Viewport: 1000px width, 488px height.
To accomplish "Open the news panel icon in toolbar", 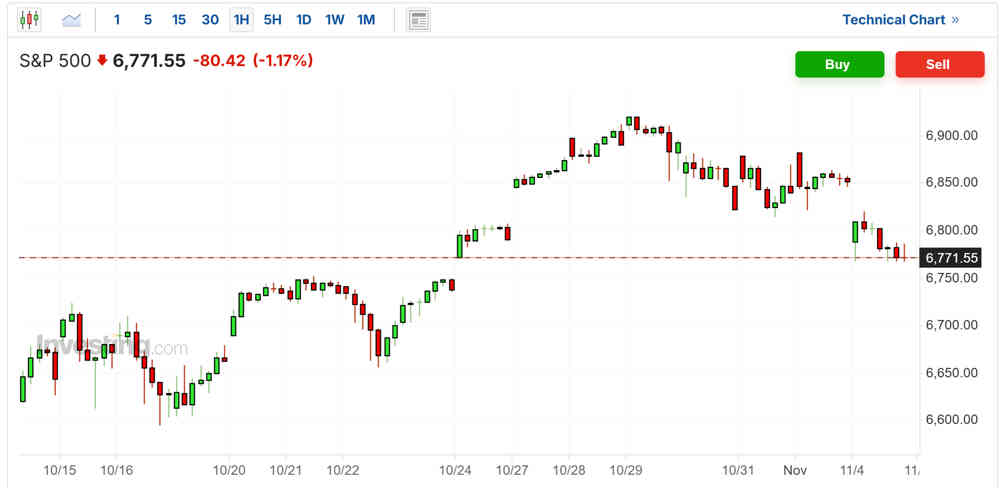I will coord(419,19).
